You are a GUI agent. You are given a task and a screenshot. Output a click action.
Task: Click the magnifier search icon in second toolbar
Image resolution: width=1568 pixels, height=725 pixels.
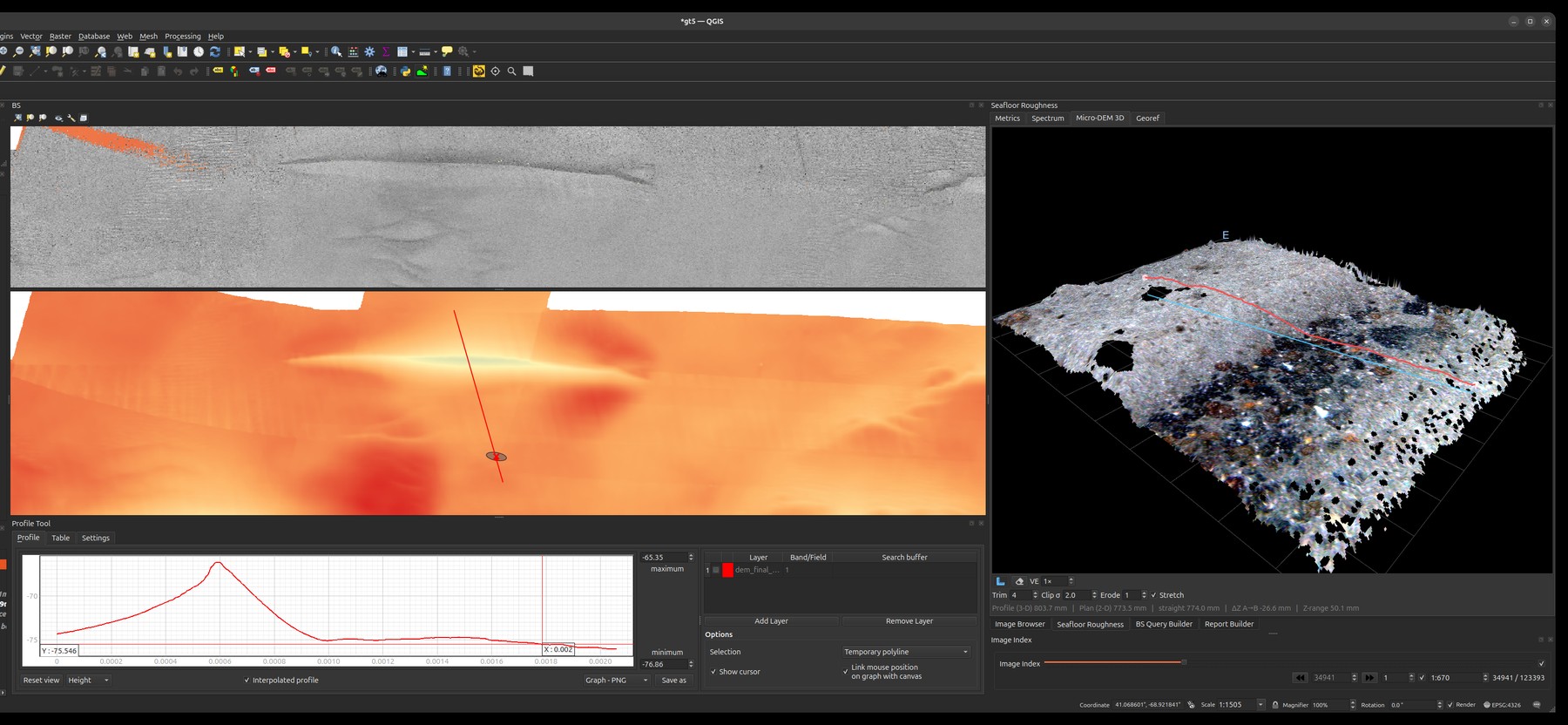(x=511, y=71)
